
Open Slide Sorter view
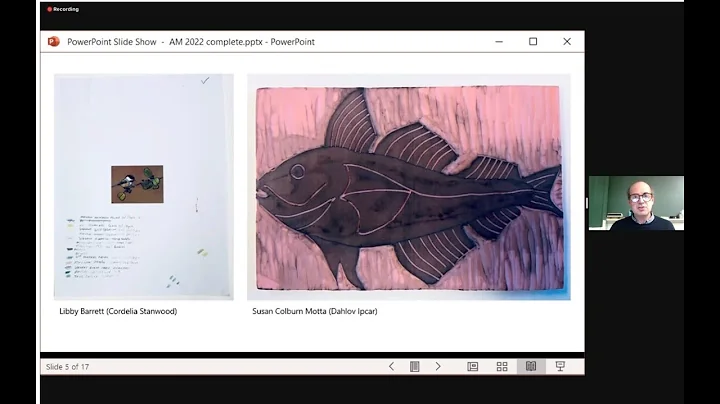pos(502,366)
